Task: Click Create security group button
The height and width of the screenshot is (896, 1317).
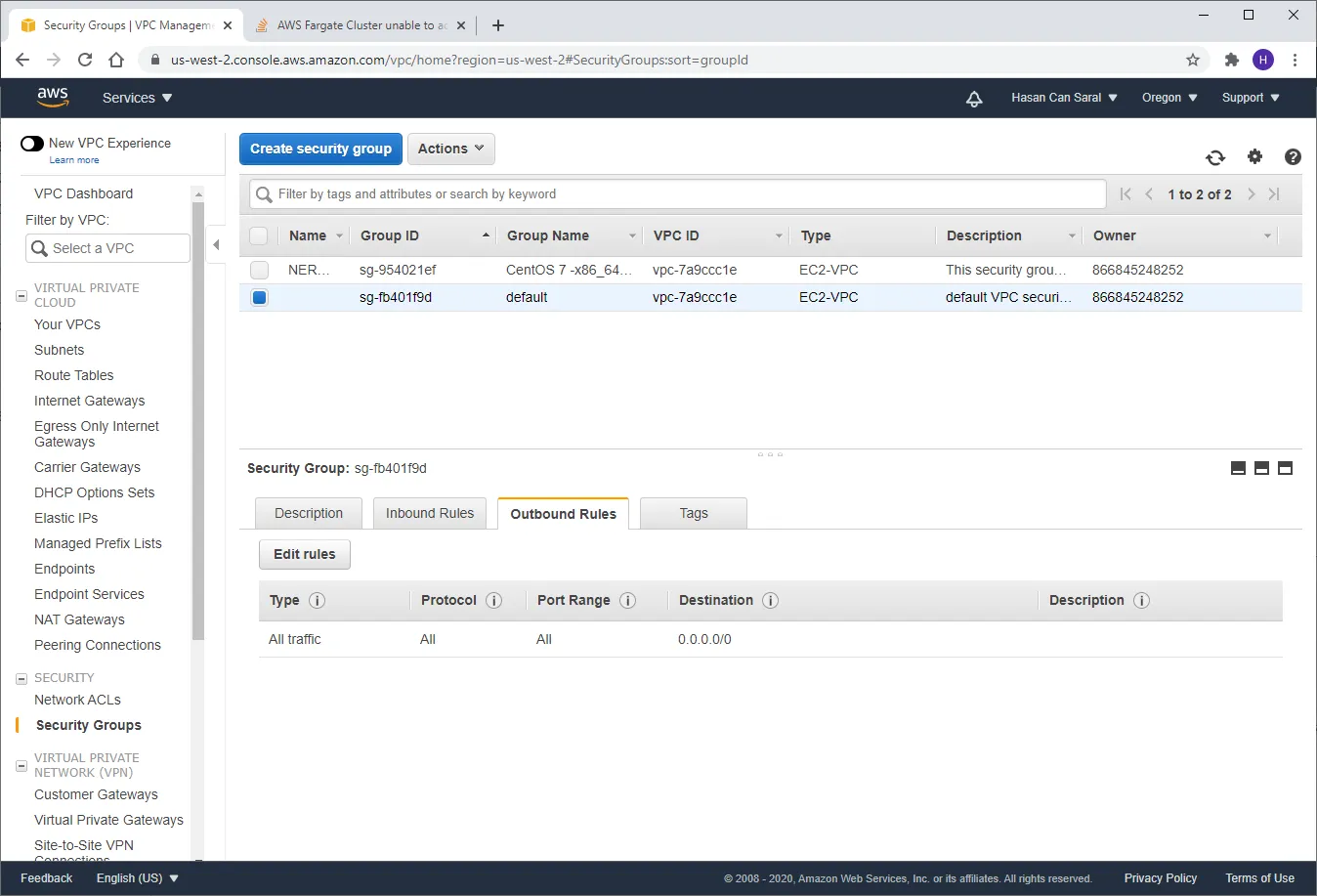Action: (320, 149)
